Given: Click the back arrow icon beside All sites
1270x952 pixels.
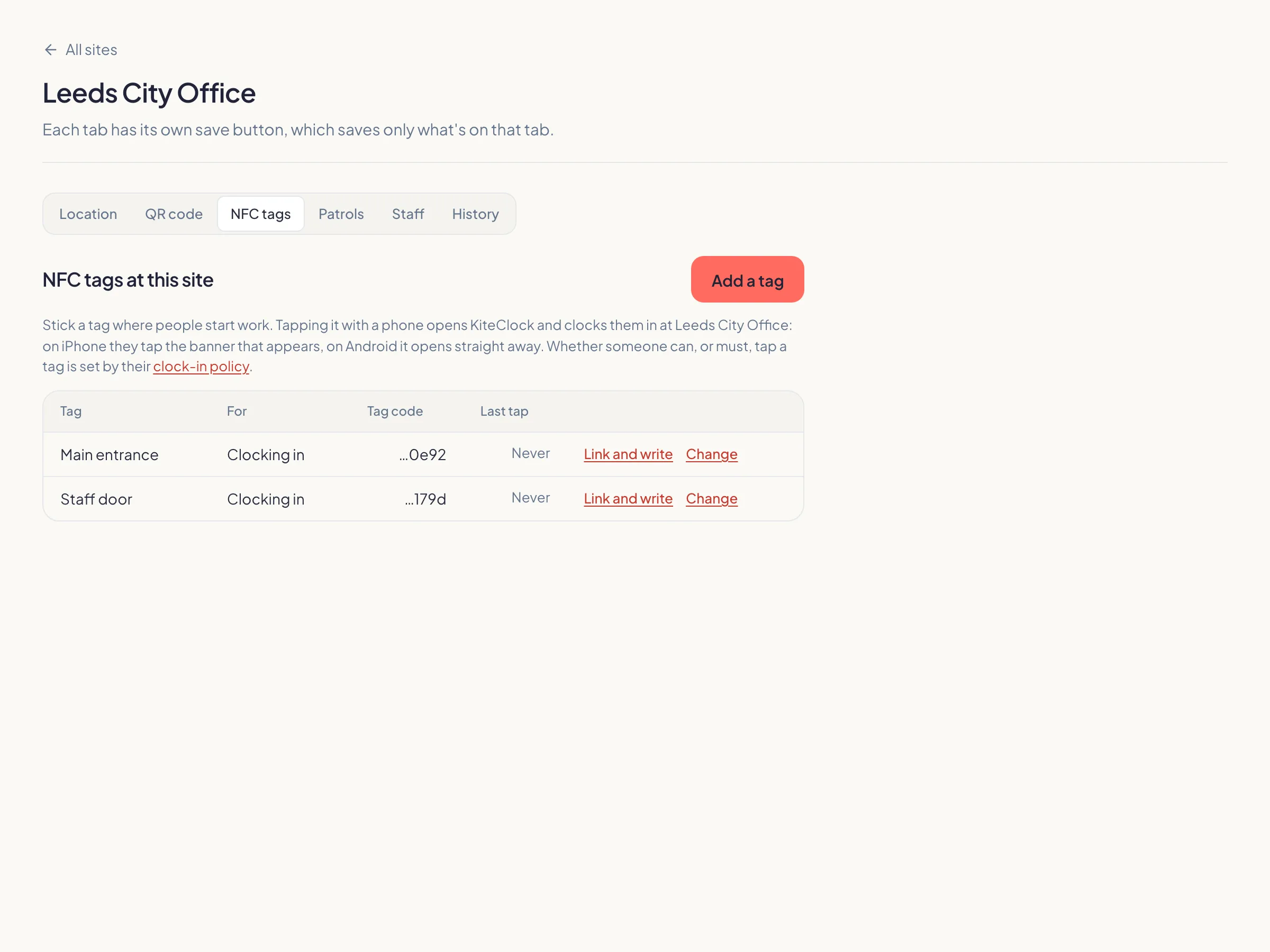Looking at the screenshot, I should click(50, 50).
